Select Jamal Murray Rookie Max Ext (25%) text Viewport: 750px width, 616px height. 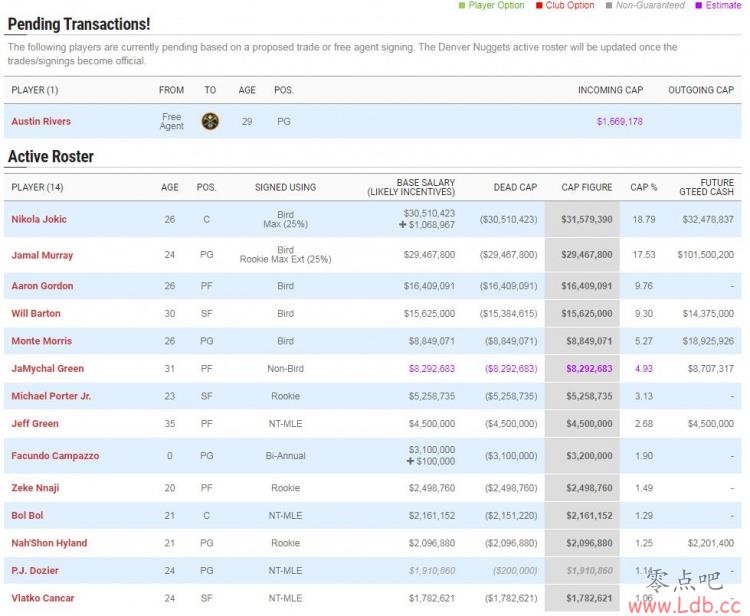tap(286, 260)
